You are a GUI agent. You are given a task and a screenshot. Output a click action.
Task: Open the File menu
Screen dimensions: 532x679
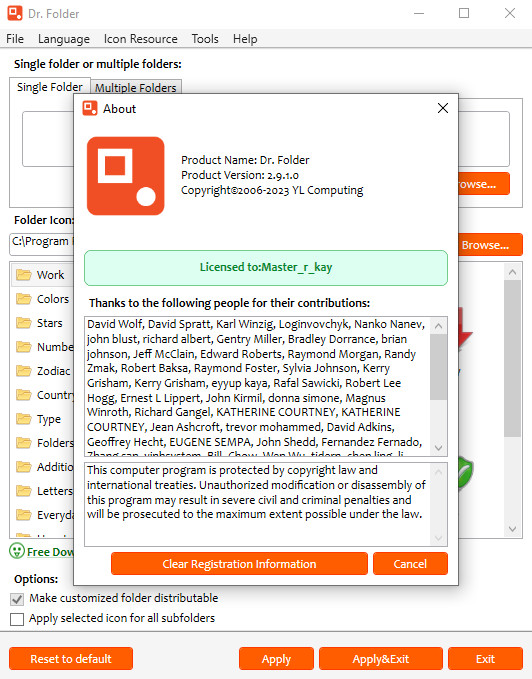(15, 39)
